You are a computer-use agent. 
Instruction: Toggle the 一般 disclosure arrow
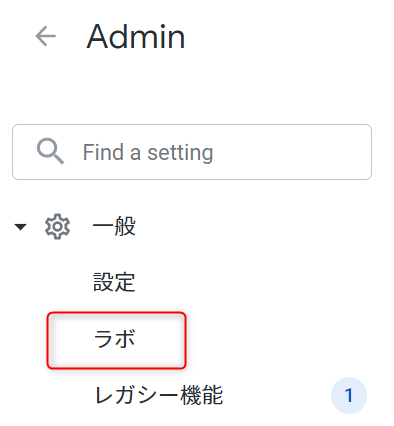click(20, 227)
